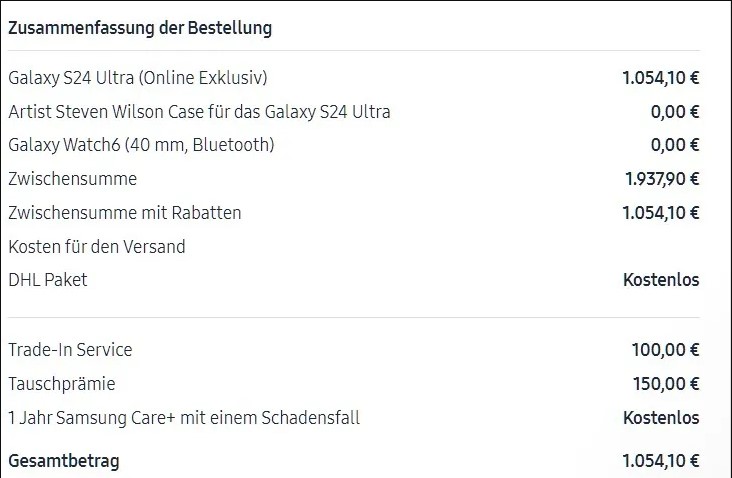
Task: Open 1 Jahr Samsung Care+ entry
Action: coord(184,418)
